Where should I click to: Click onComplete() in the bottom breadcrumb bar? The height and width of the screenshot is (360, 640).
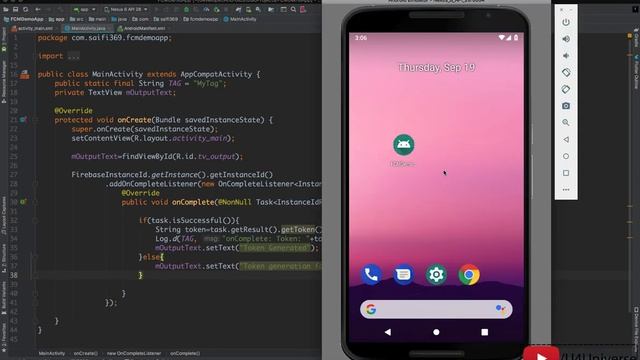(x=185, y=353)
